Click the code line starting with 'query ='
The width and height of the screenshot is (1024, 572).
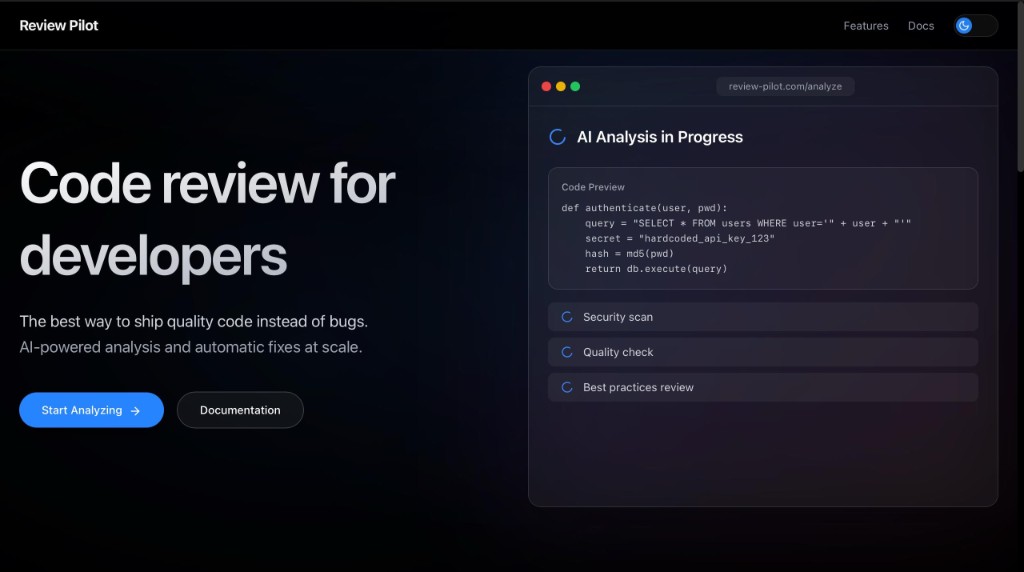click(x=748, y=223)
